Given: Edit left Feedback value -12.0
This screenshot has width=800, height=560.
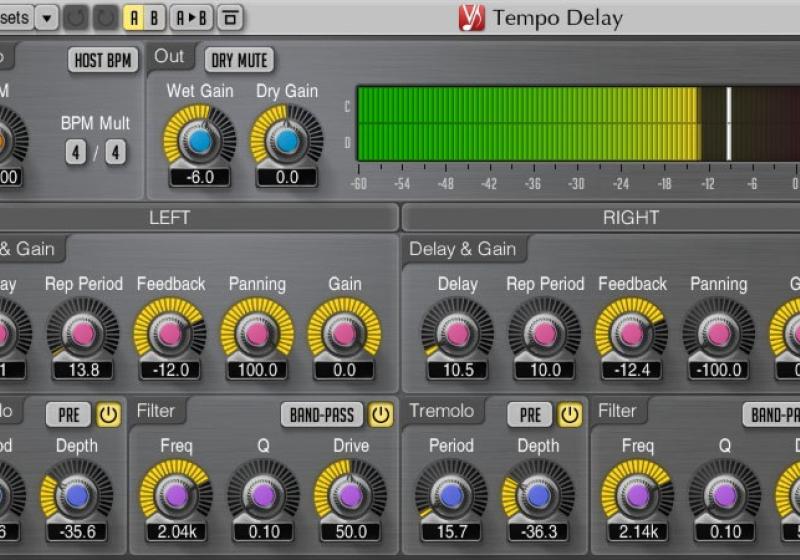Looking at the screenshot, I should point(170,370).
